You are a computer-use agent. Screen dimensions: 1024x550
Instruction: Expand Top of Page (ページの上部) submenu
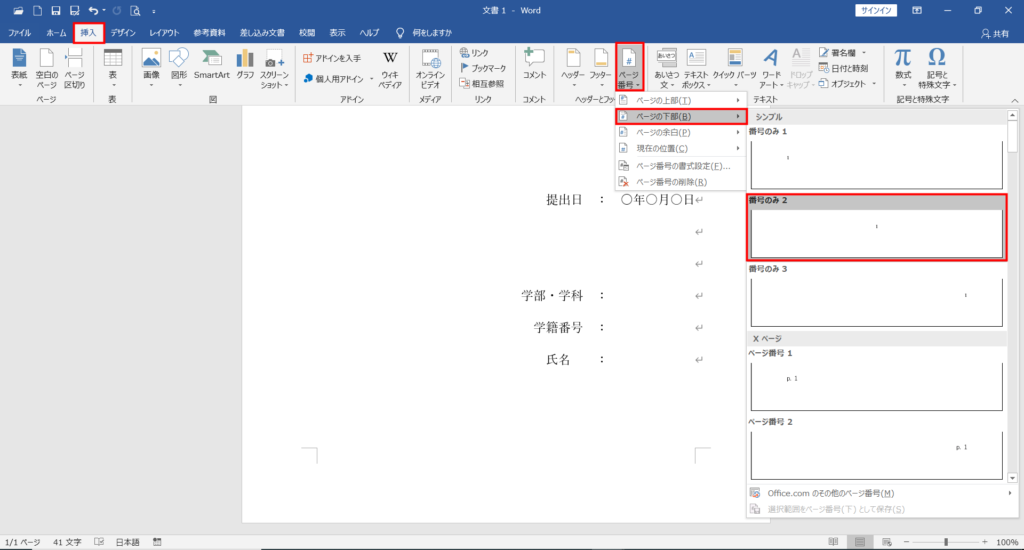(x=680, y=100)
